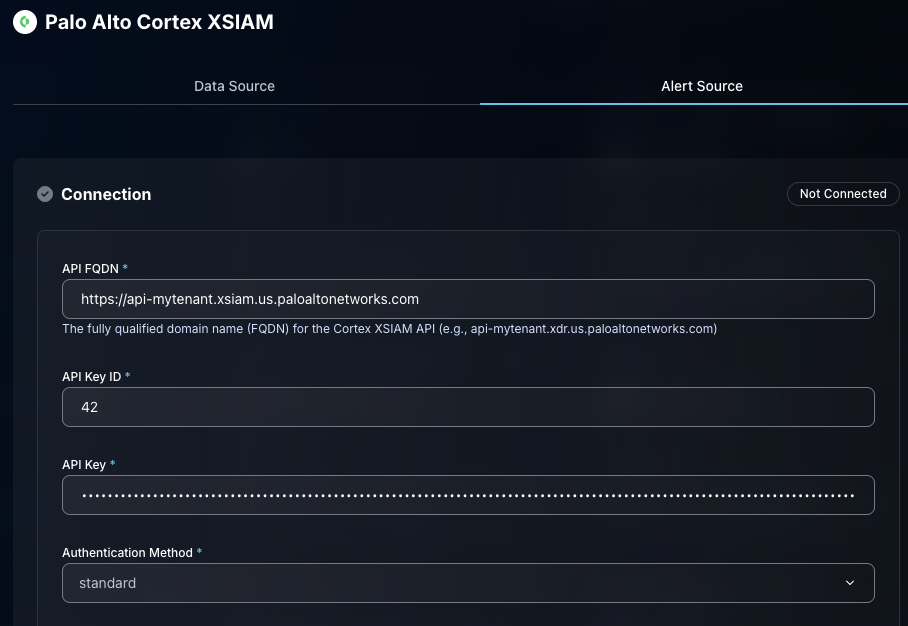Click the URL text in API FQDN field

coord(249,299)
